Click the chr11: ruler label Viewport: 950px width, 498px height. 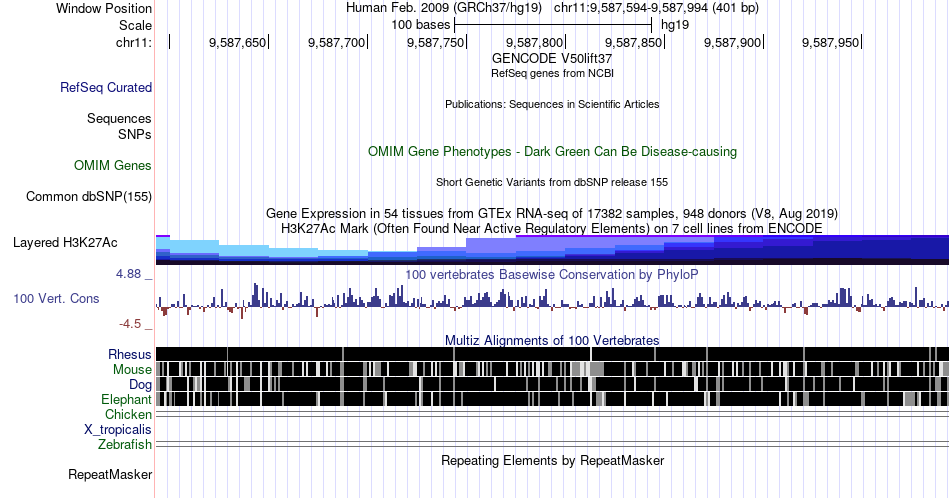click(133, 42)
